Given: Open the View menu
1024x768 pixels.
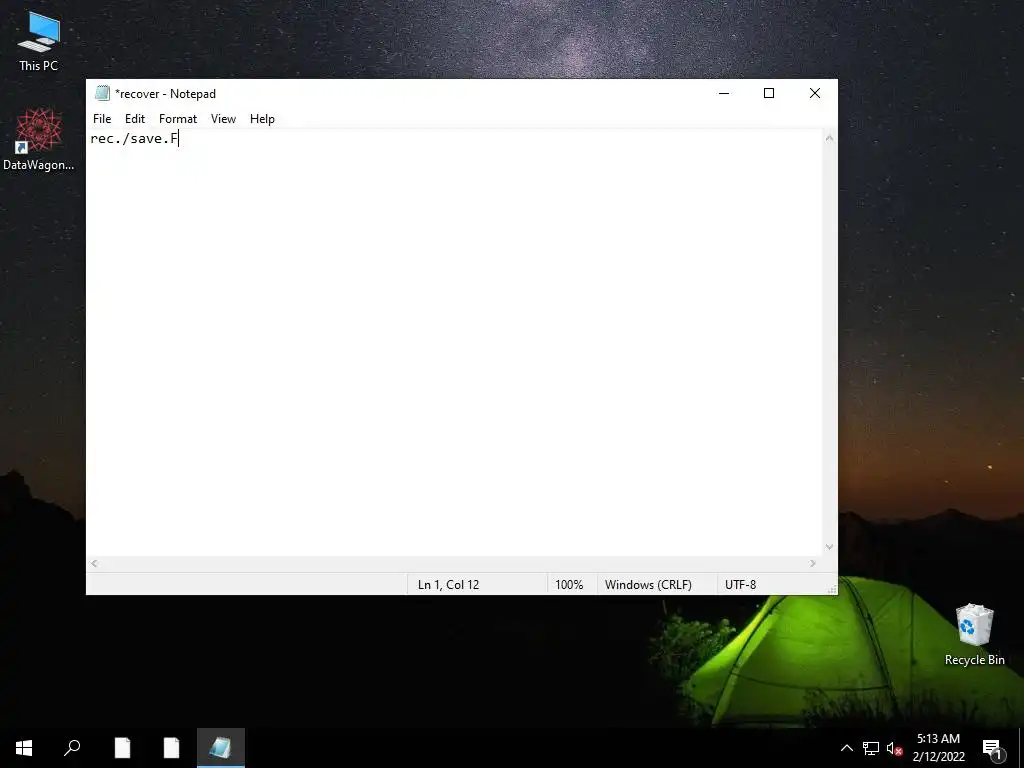Looking at the screenshot, I should tap(223, 119).
